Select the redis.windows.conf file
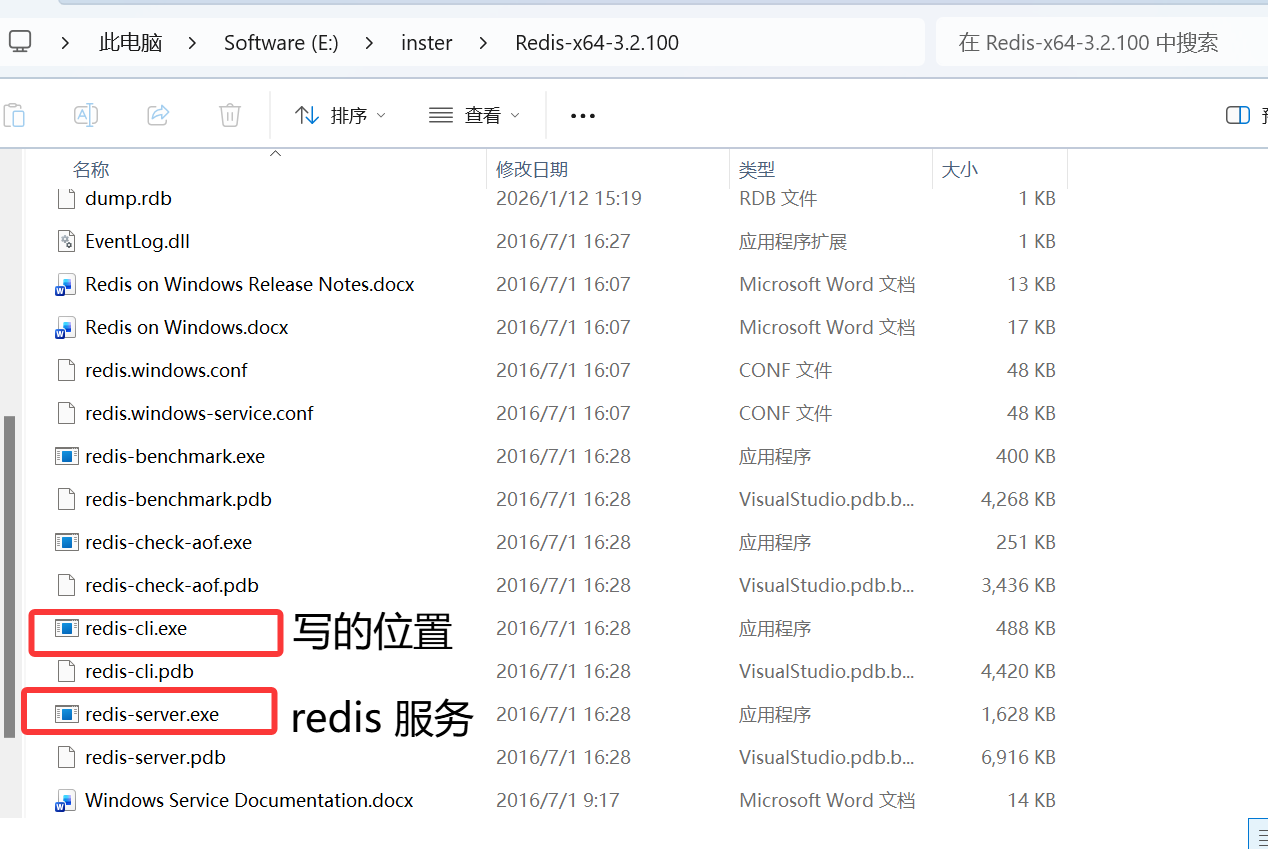Viewport: 1268px width, 849px height. click(166, 370)
